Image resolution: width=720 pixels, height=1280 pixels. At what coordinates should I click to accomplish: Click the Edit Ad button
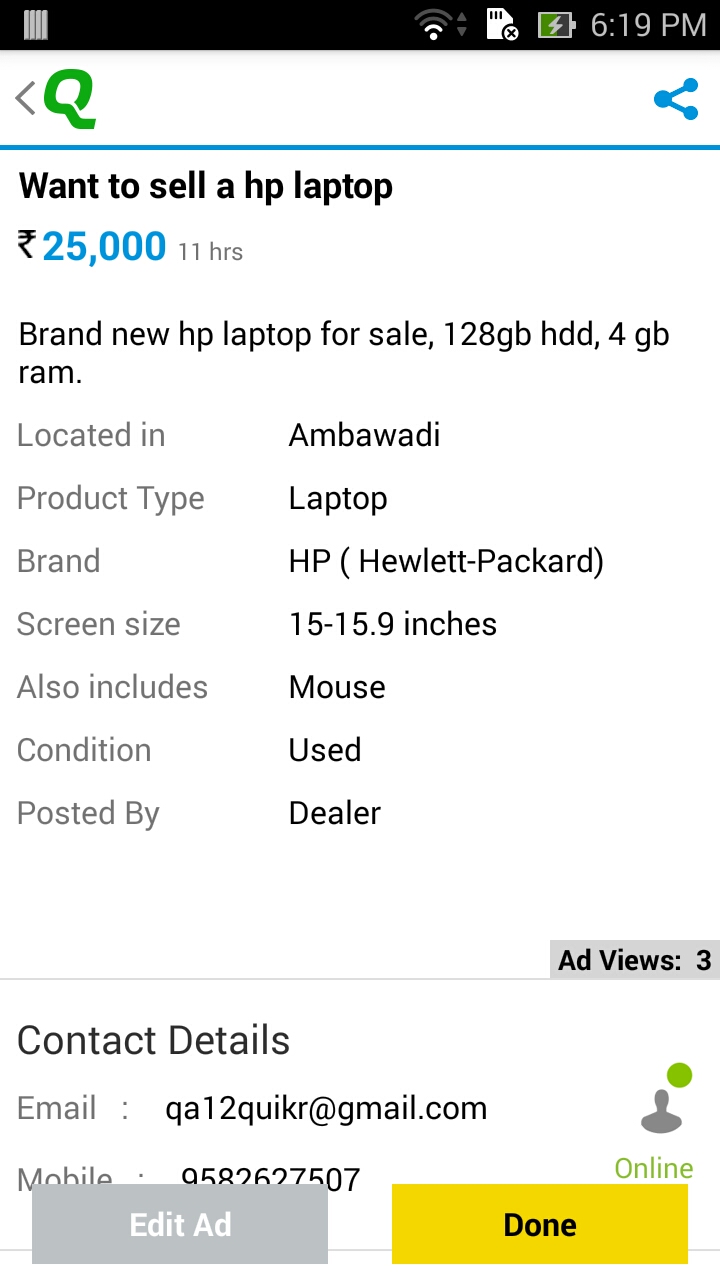pos(180,1224)
